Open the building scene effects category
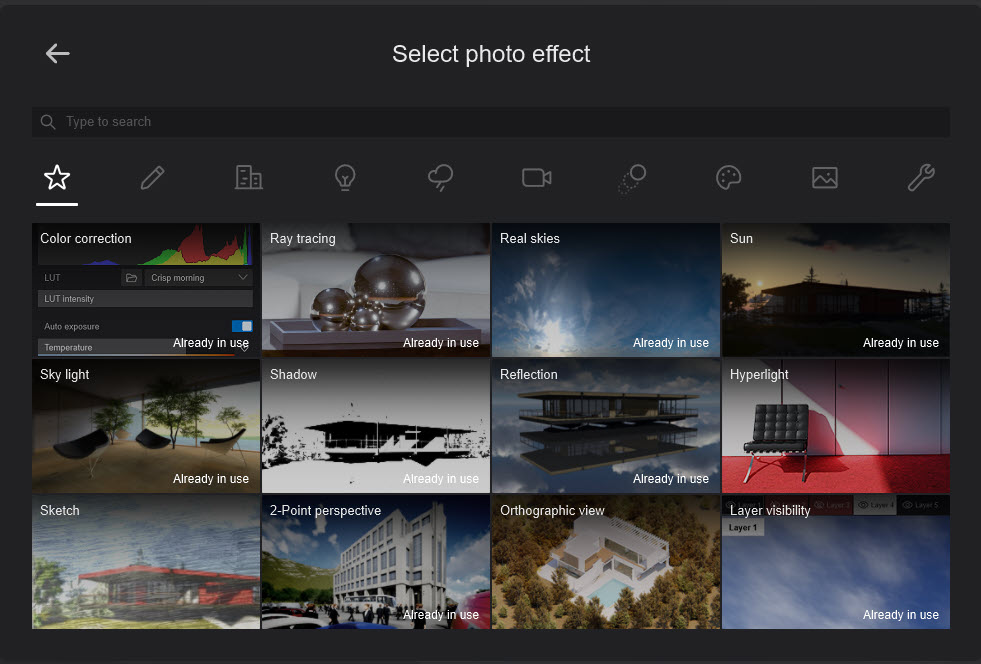Image resolution: width=981 pixels, height=664 pixels. 248,178
